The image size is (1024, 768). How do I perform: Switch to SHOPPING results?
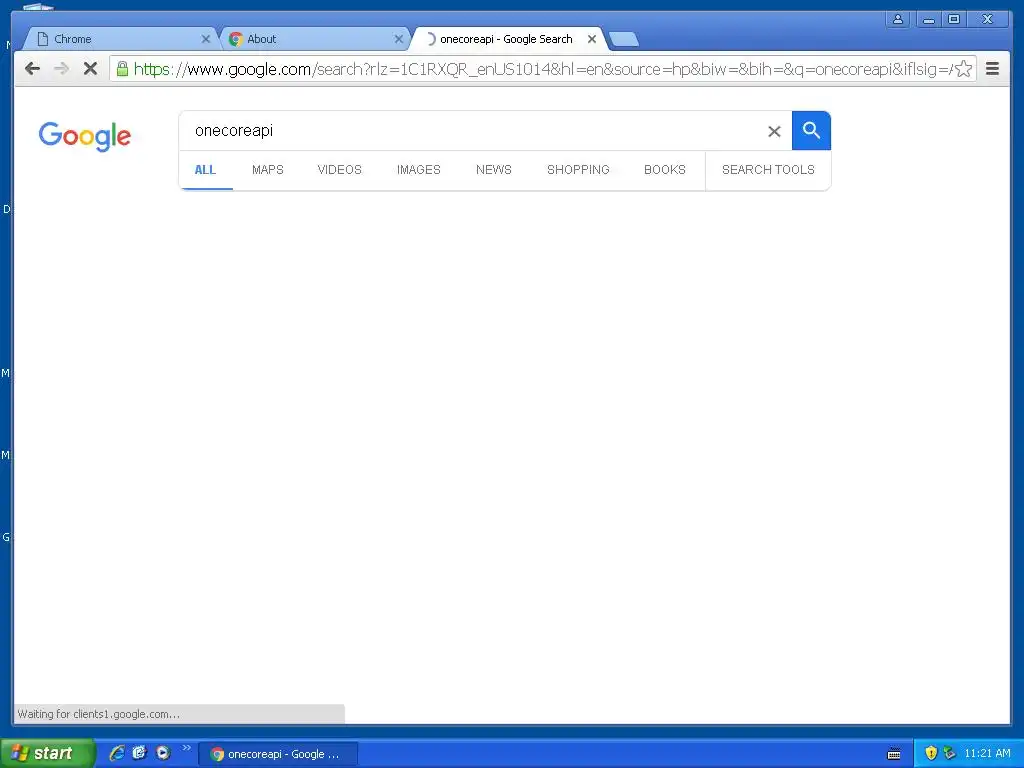click(578, 170)
